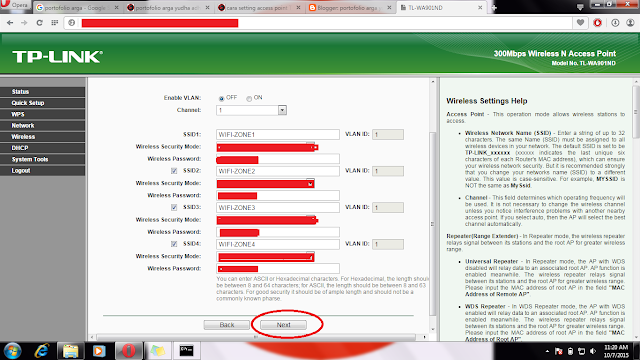Open the Opera menu button
This screenshot has height=360, width=640.
click(x=15, y=5)
